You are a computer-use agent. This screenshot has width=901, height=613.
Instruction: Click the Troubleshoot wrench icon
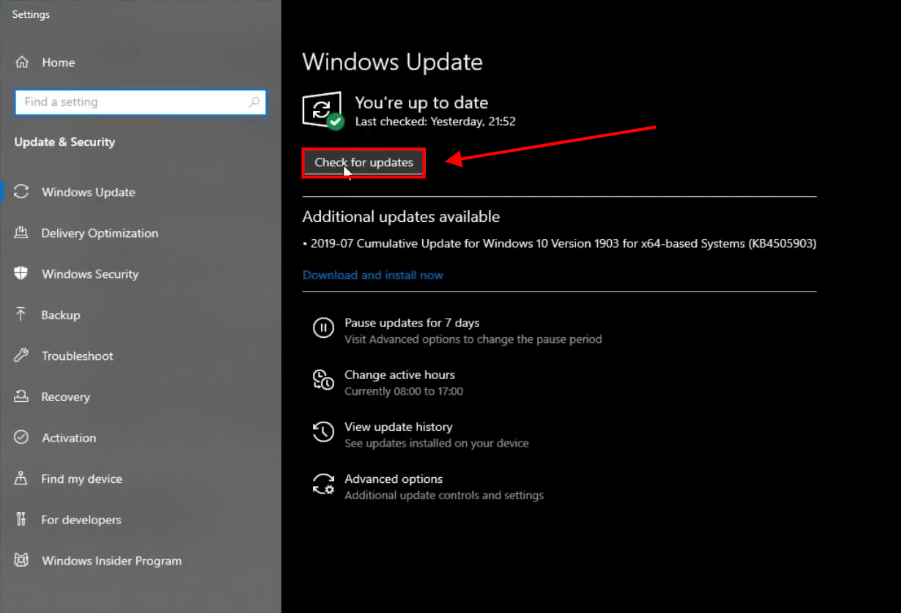tap(21, 356)
